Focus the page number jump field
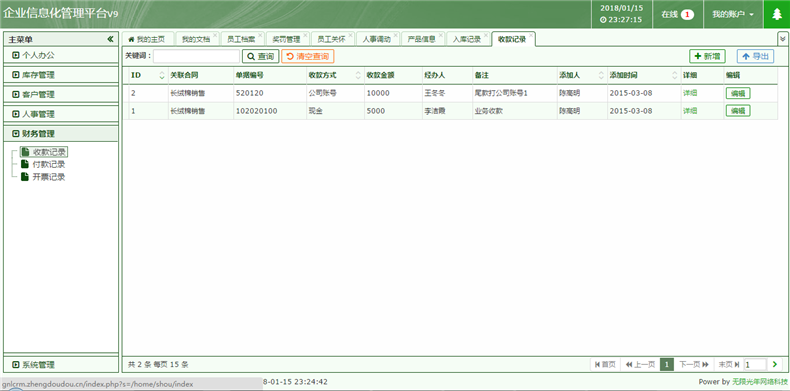 pos(755,364)
